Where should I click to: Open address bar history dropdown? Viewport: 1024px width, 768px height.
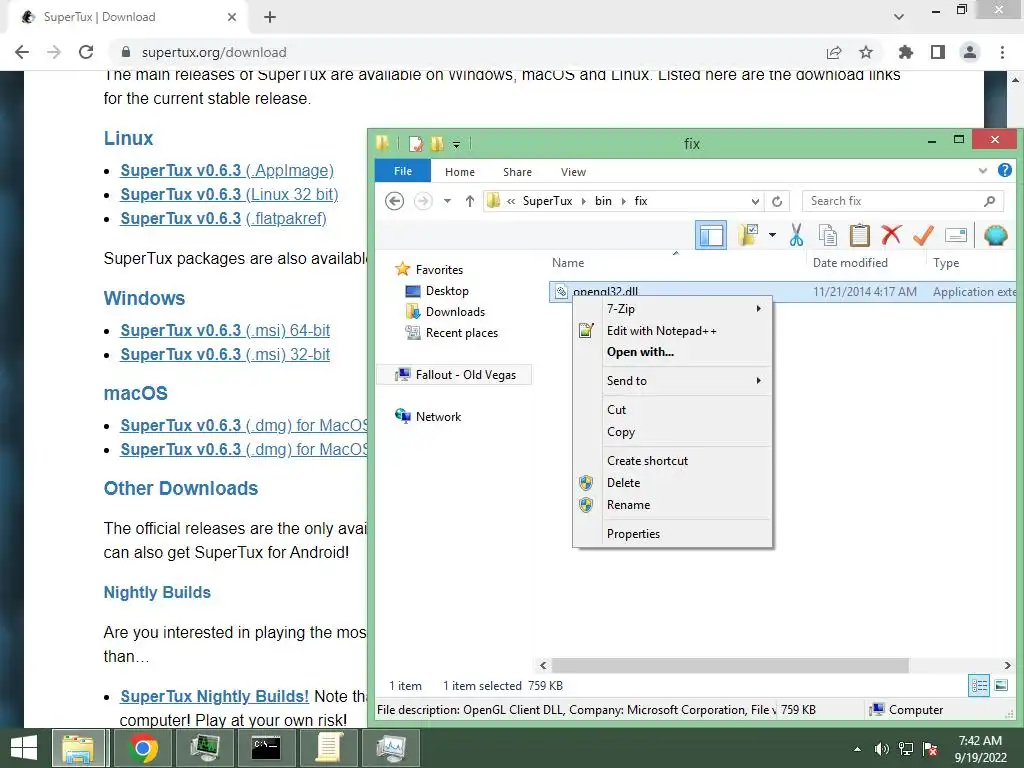[x=755, y=201]
